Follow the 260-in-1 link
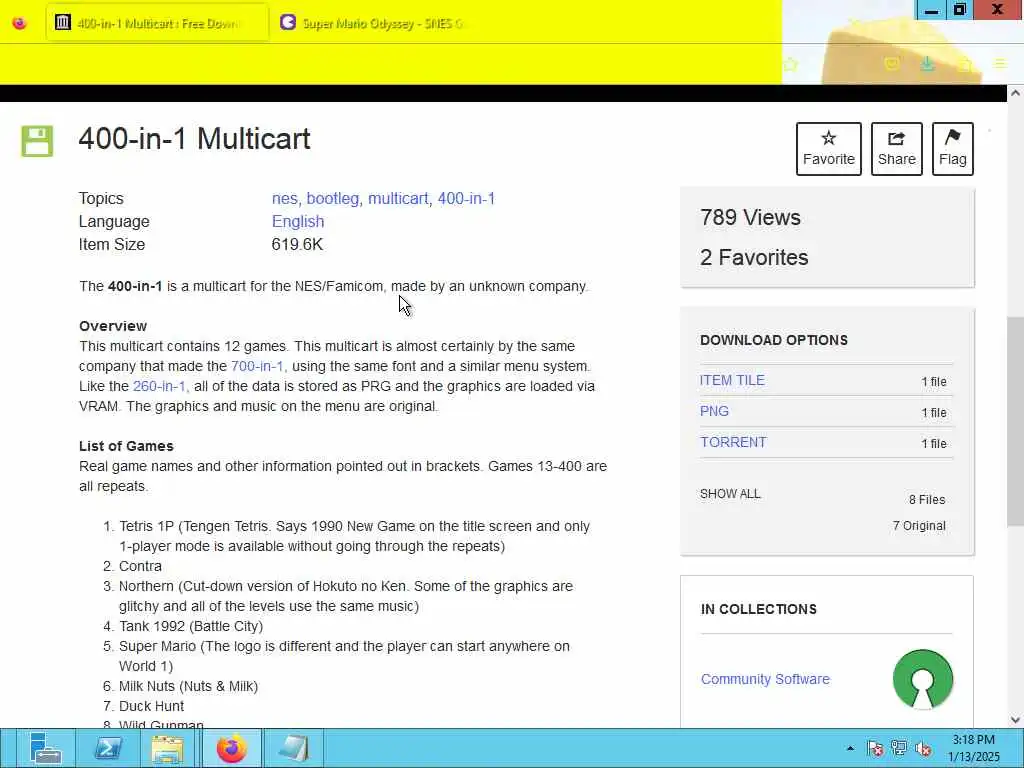 [159, 386]
